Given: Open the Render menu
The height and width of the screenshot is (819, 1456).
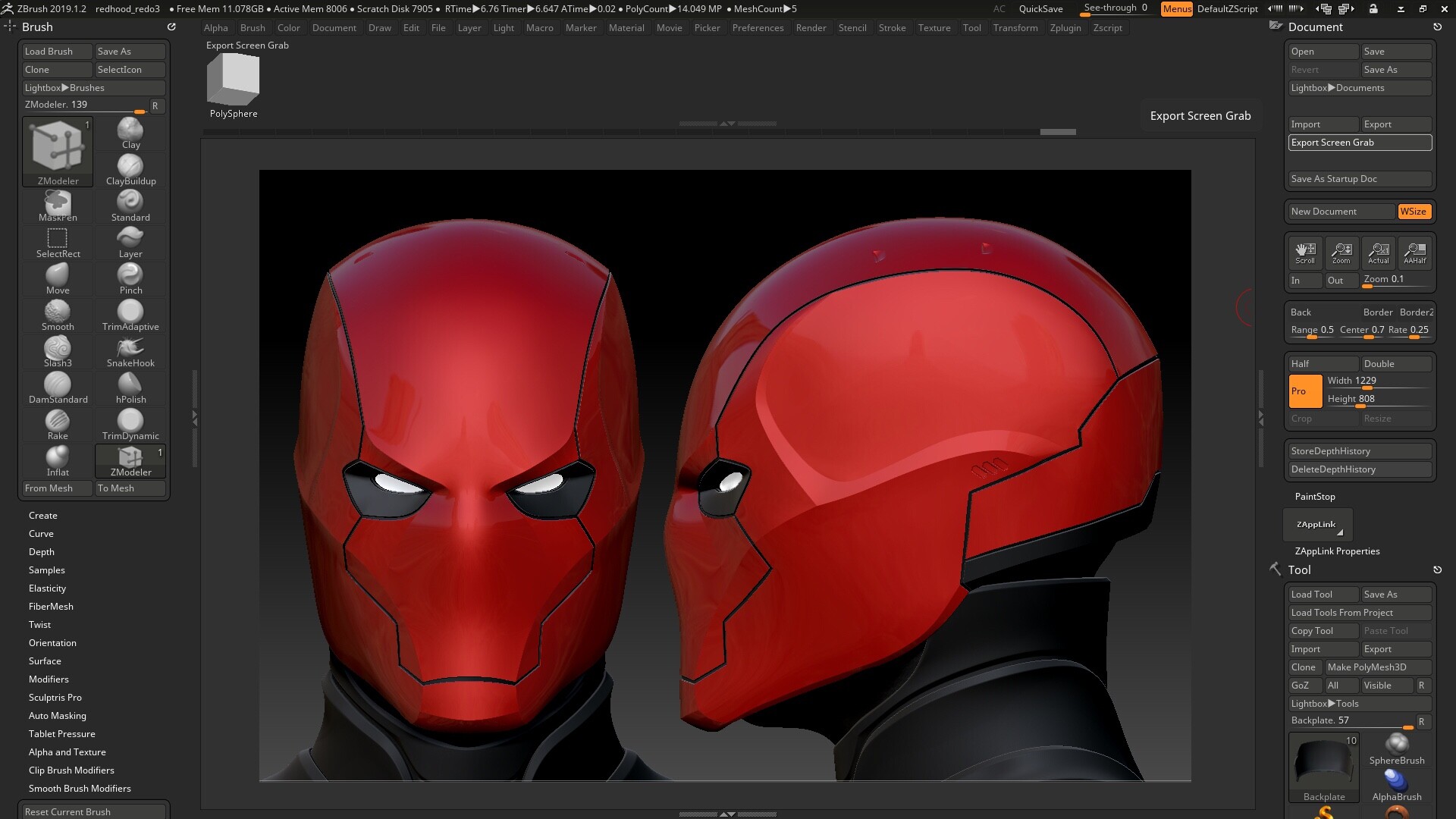Looking at the screenshot, I should 811,28.
